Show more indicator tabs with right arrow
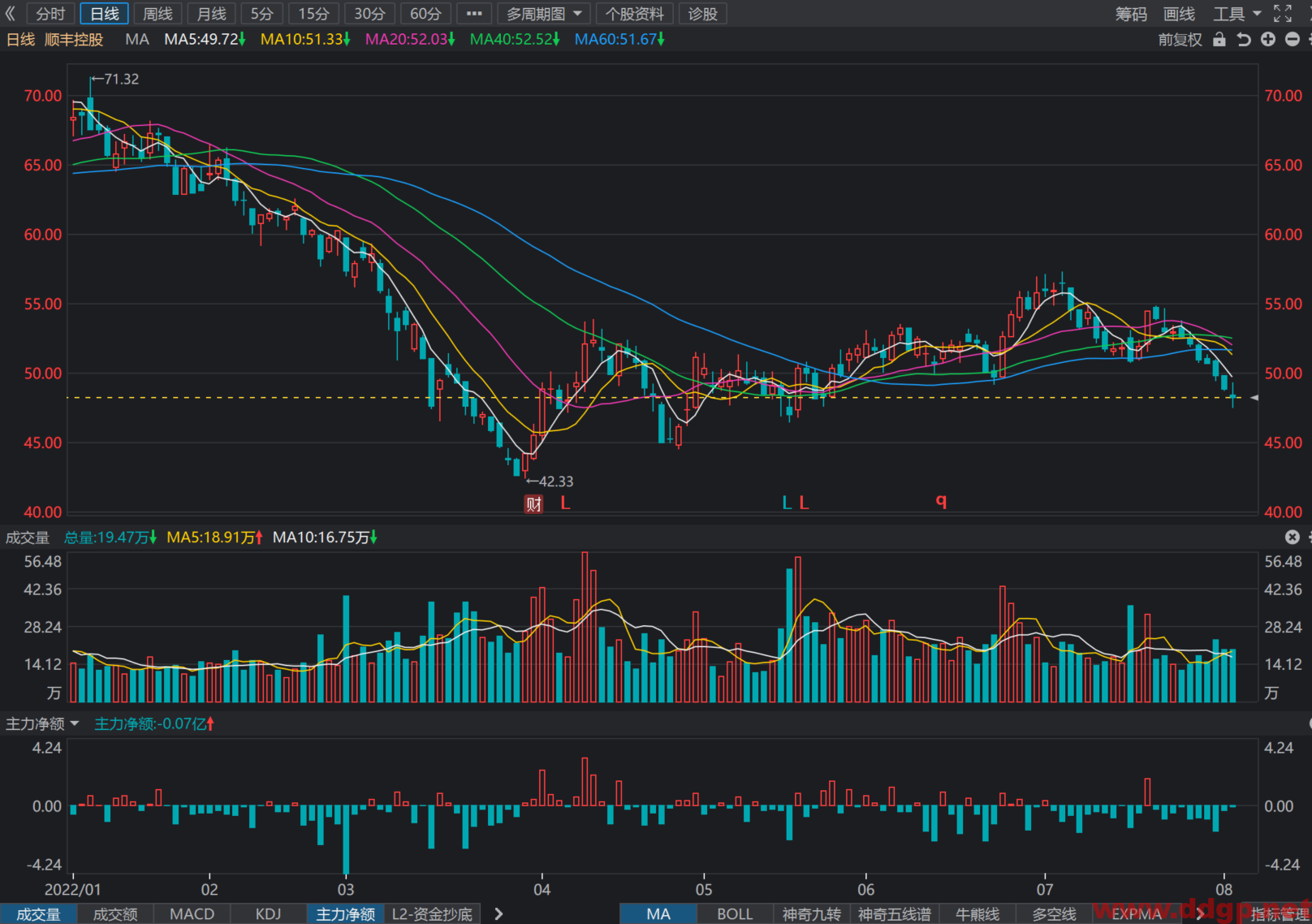1312x924 pixels. click(498, 914)
